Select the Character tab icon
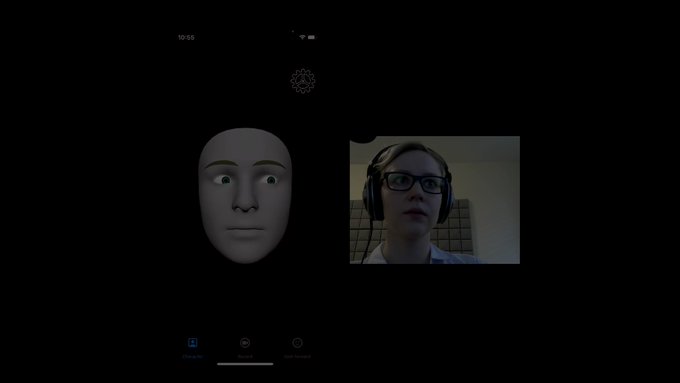 [193, 343]
